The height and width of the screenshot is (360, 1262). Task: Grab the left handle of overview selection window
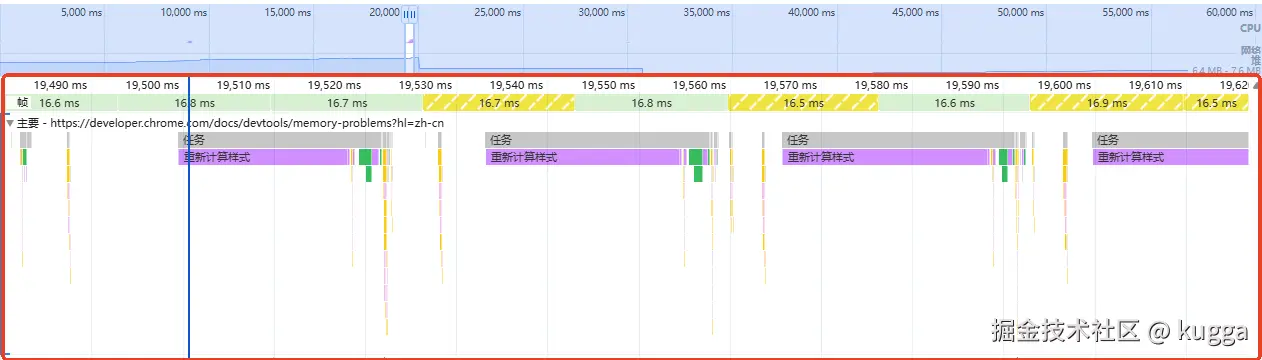(x=406, y=15)
